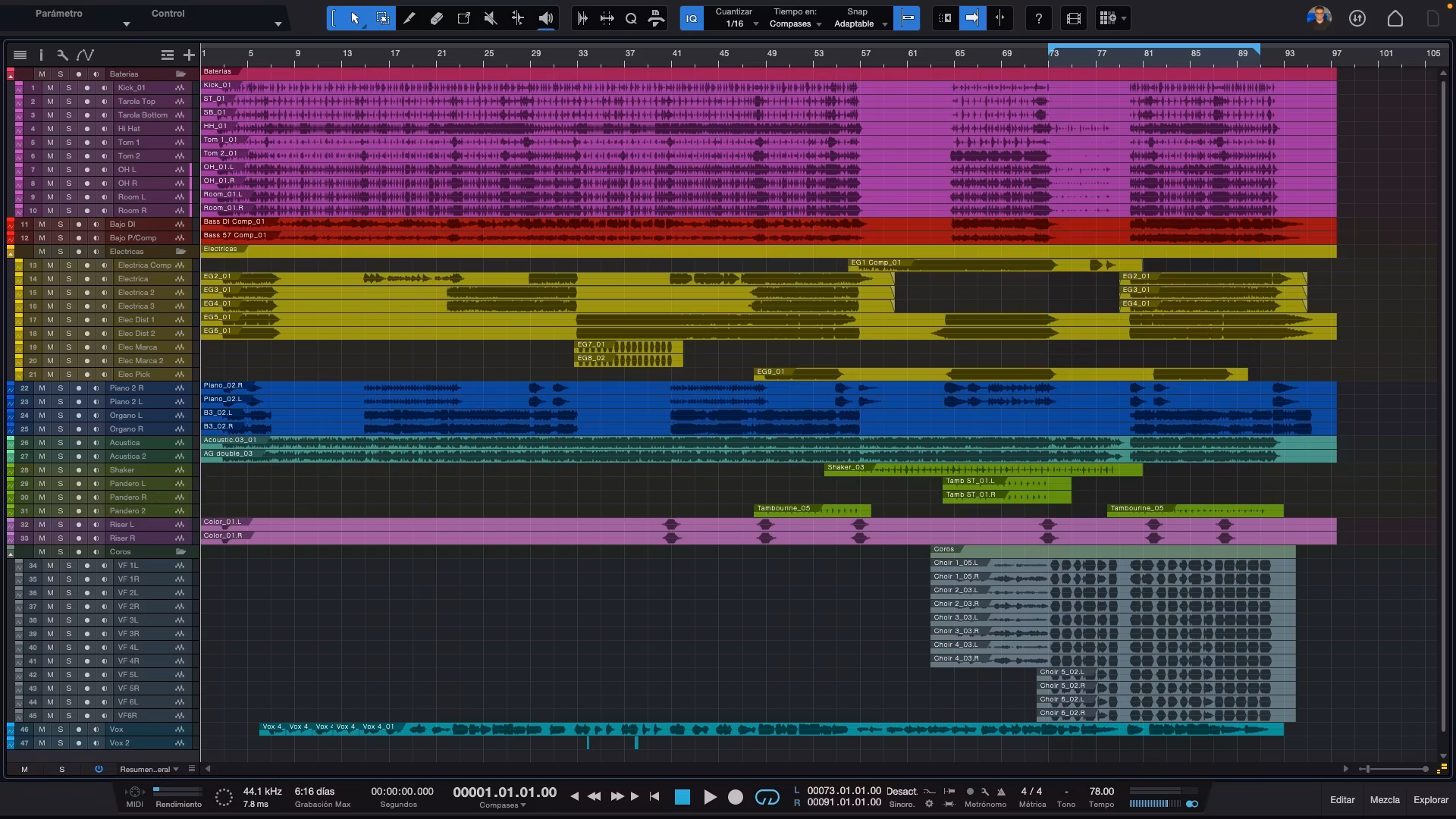The image size is (1456, 819).
Task: Mute the Kick_01 track
Action: (50, 88)
